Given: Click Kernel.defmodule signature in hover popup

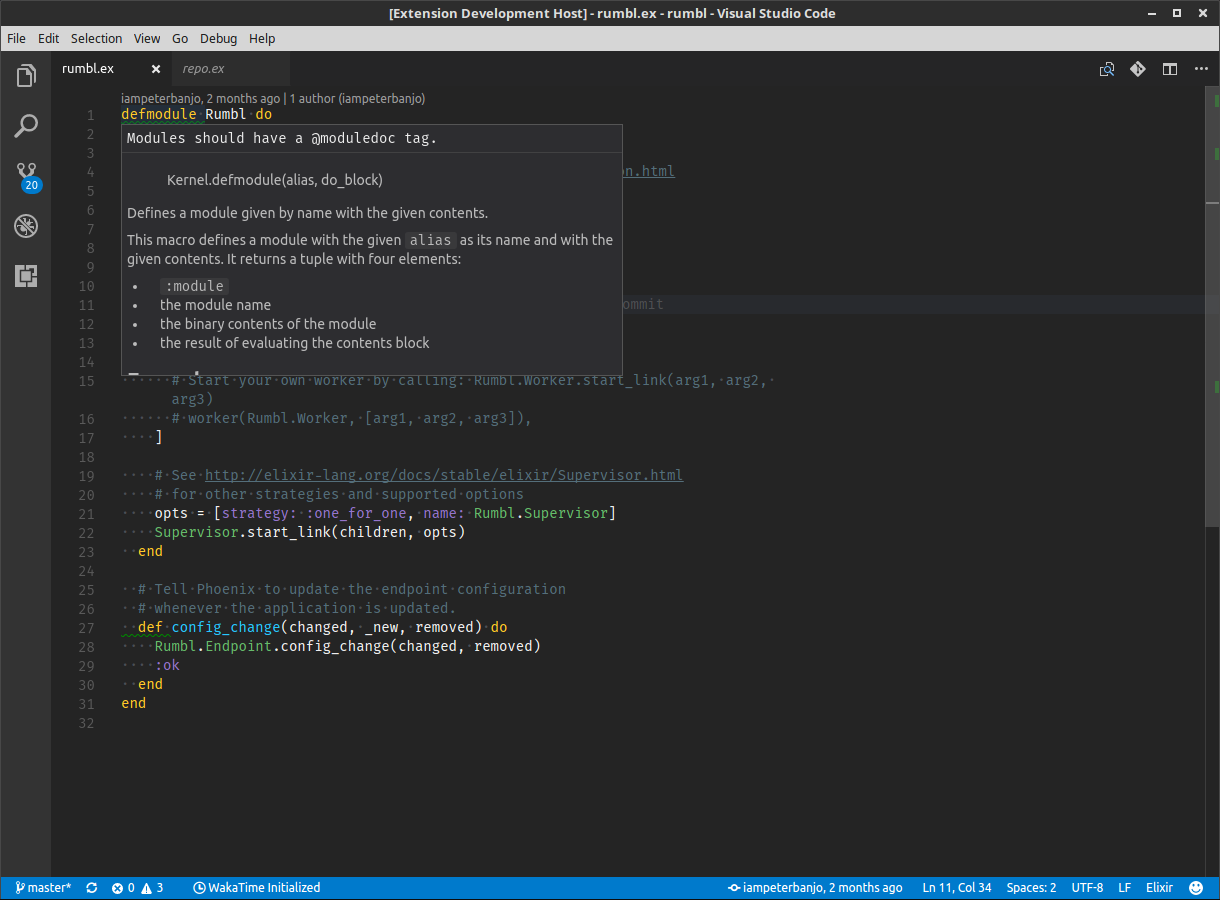Looking at the screenshot, I should tap(275, 180).
